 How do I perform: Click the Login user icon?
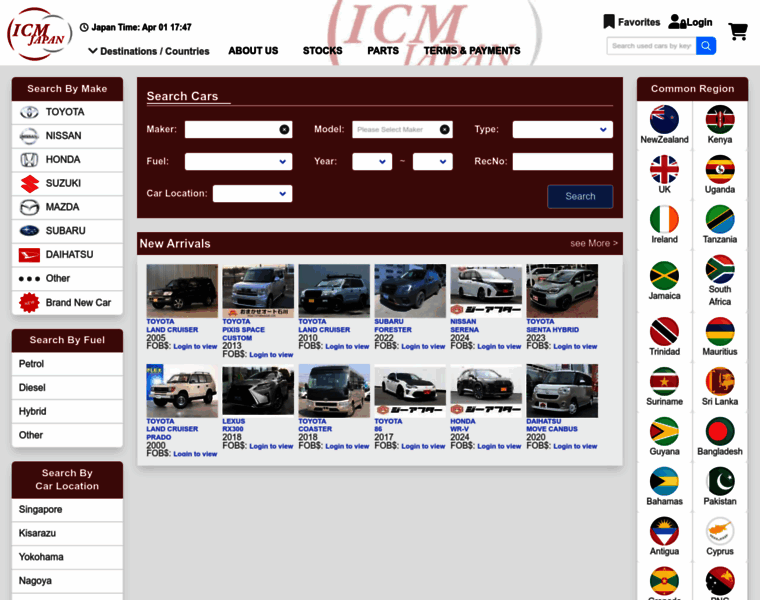coord(676,22)
